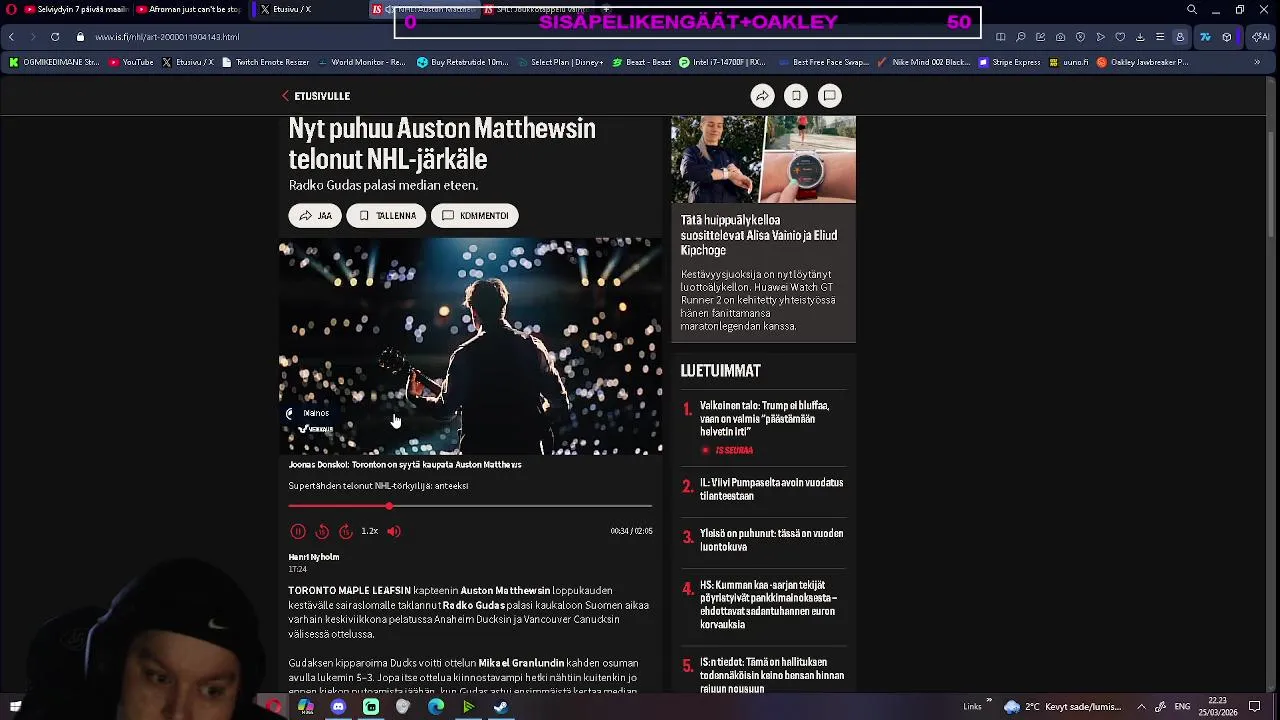Image resolution: width=1280 pixels, height=720 pixels.
Task: Click the Joonas Donskoi Toronto video caption
Action: pyautogui.click(x=405, y=465)
